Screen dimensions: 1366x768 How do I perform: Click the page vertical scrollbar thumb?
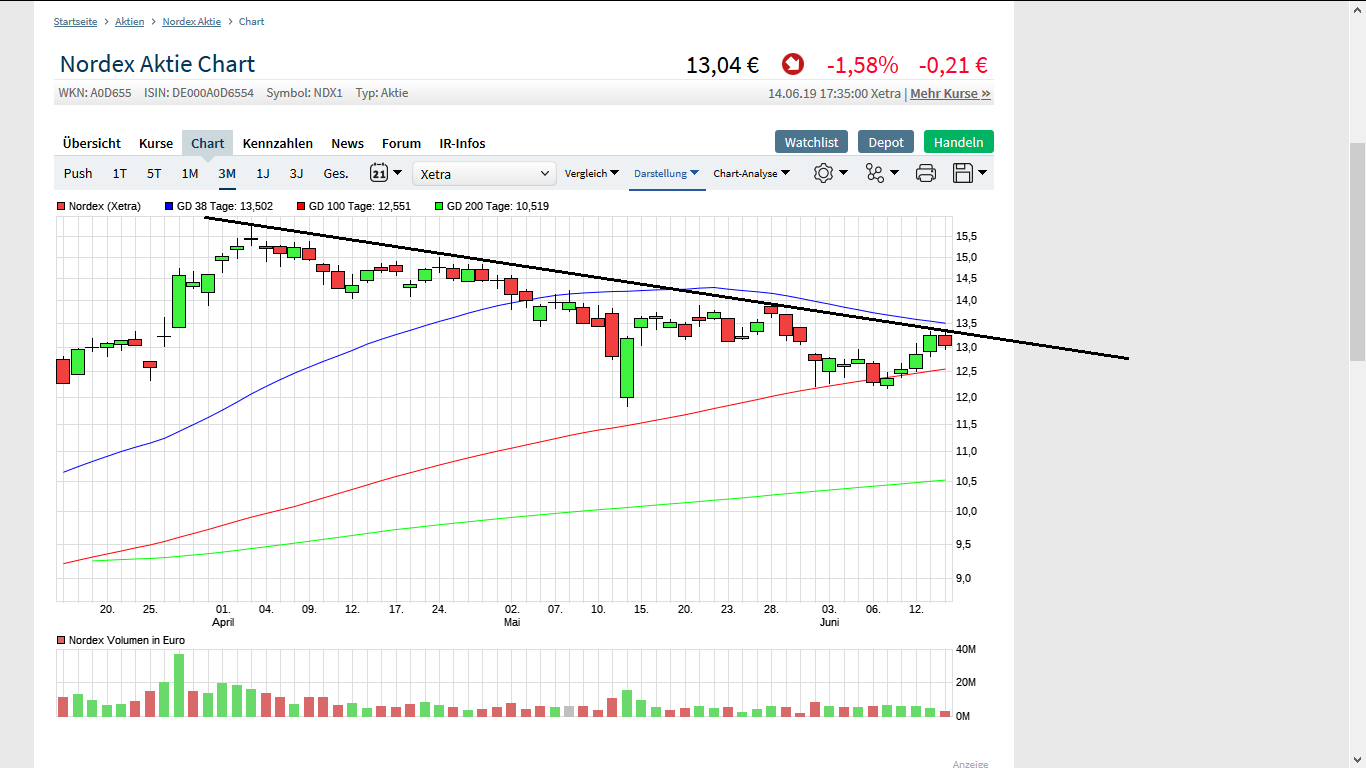1358,252
